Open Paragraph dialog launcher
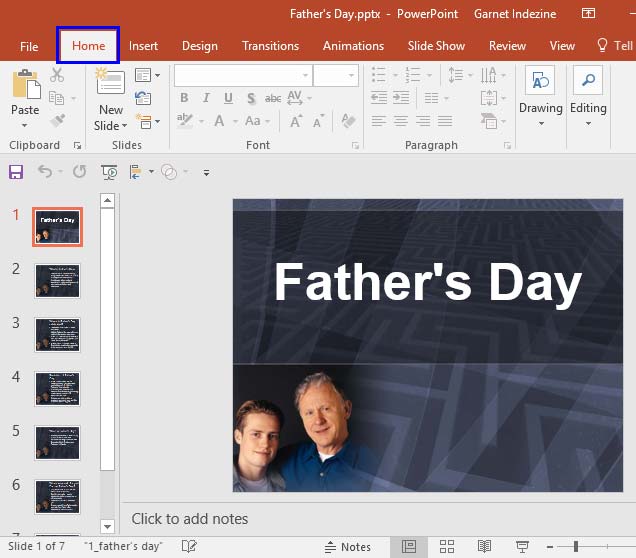This screenshot has height=558, width=636. [x=507, y=146]
